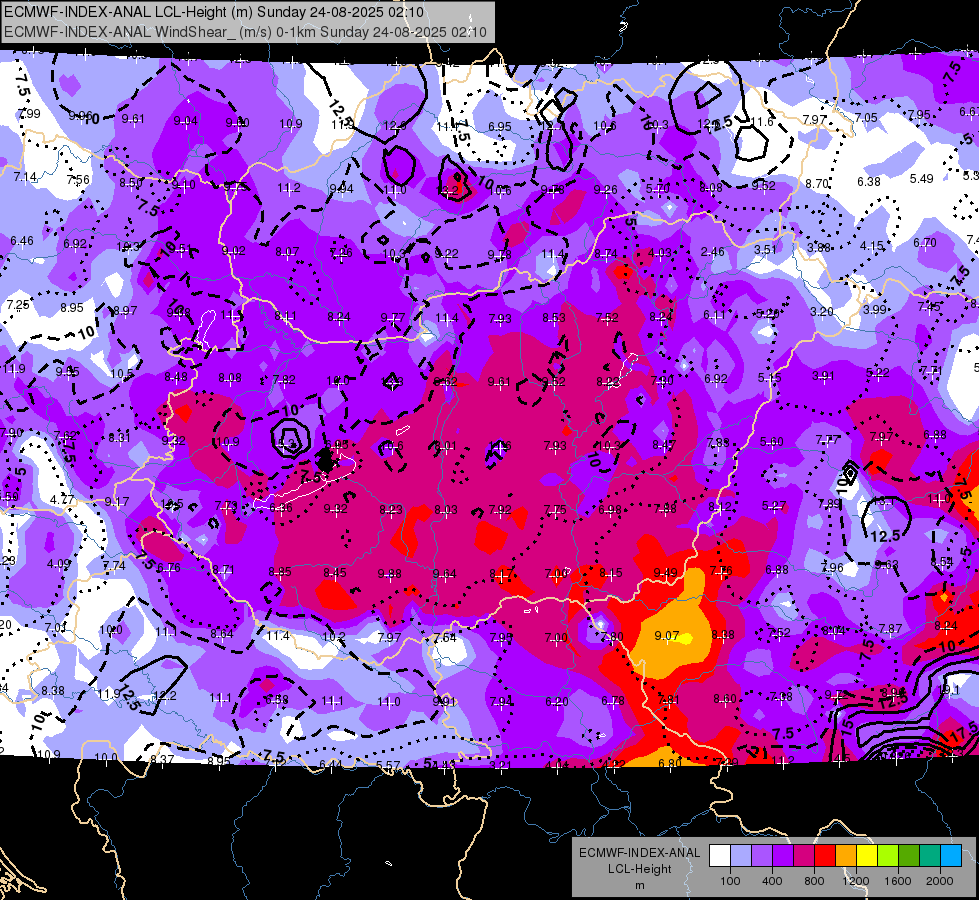This screenshot has height=900, width=979.
Task: Click the 6.38 grid value
Action: (868, 182)
